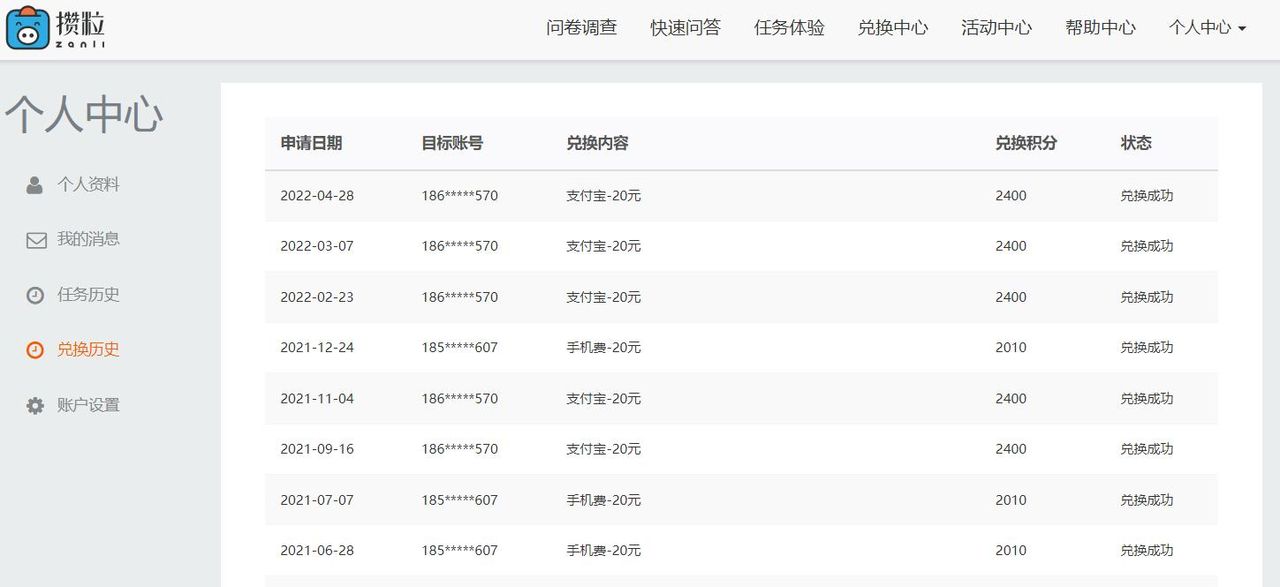Go to 兑换中心

pyautogui.click(x=893, y=28)
